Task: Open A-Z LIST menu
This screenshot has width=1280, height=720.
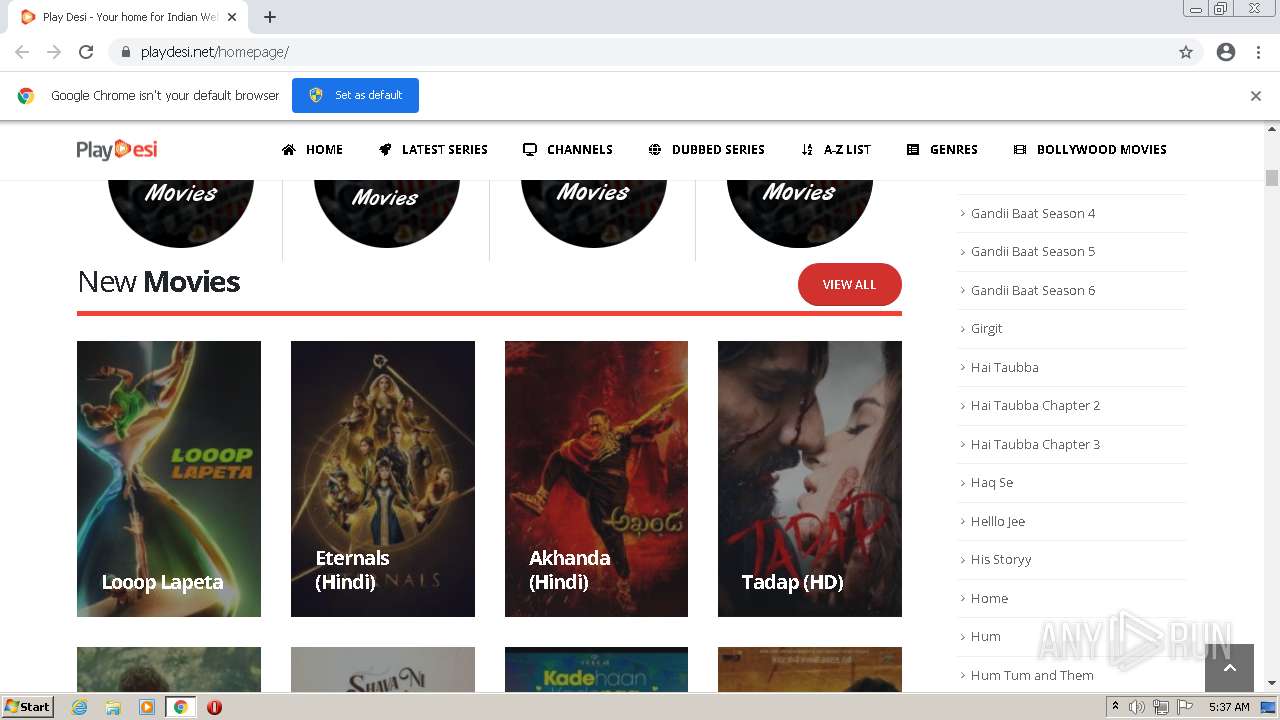Action: 836,149
